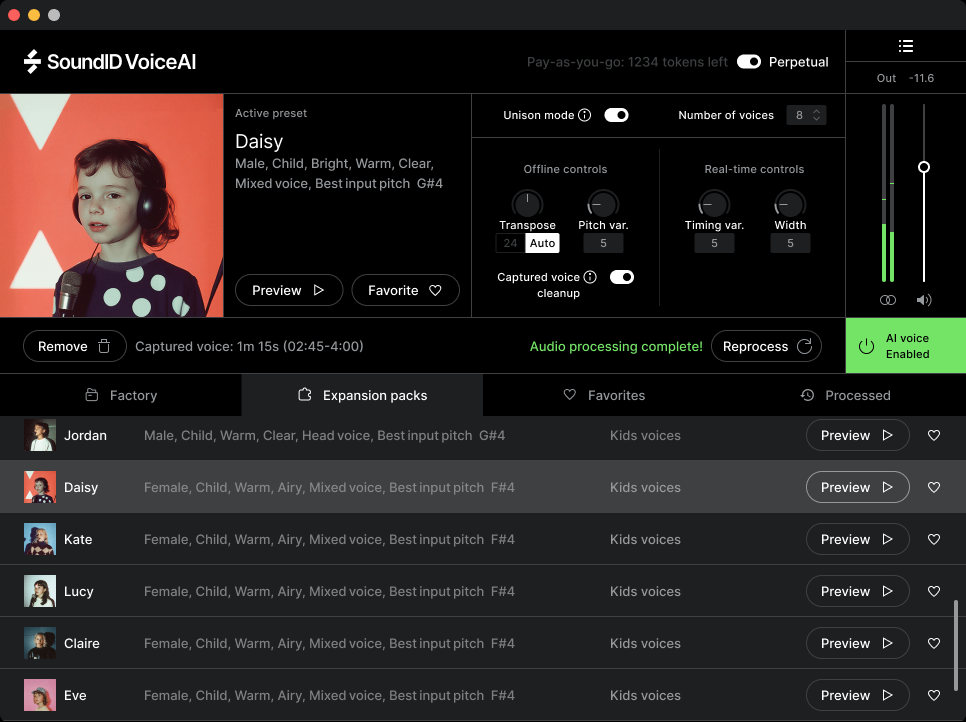Click the speaker volume icon

click(924, 300)
